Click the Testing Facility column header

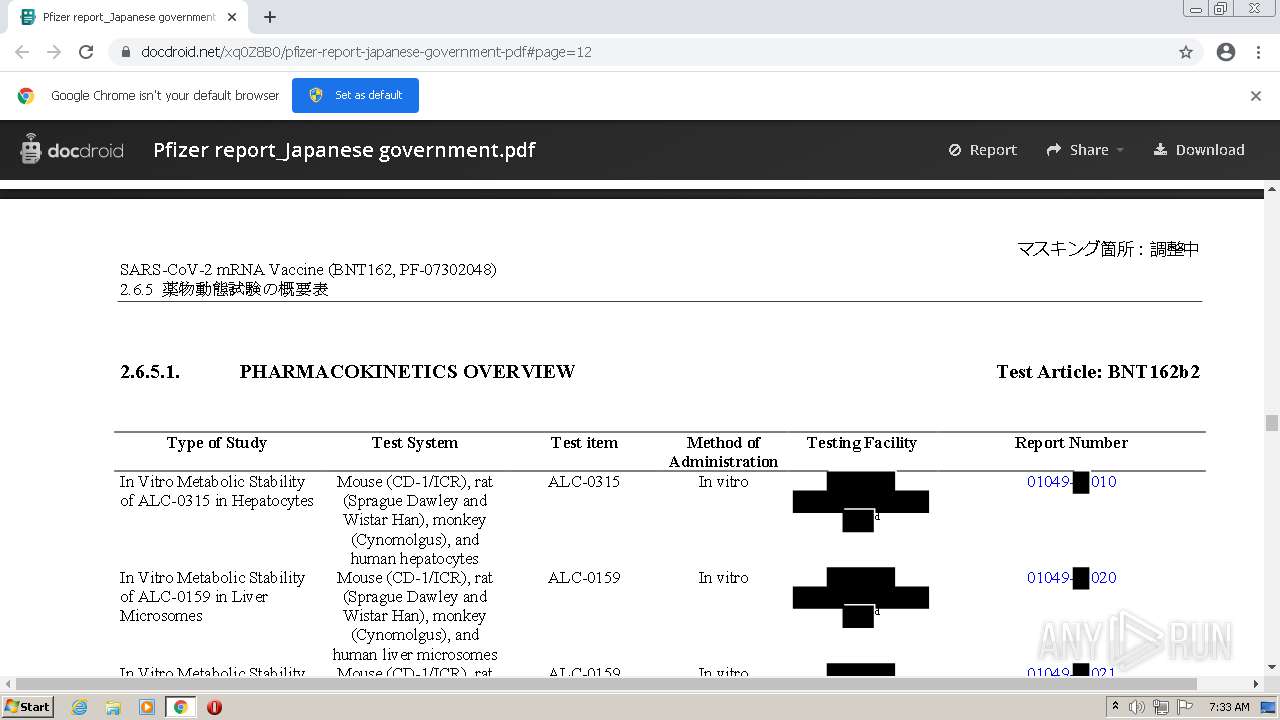[861, 443]
